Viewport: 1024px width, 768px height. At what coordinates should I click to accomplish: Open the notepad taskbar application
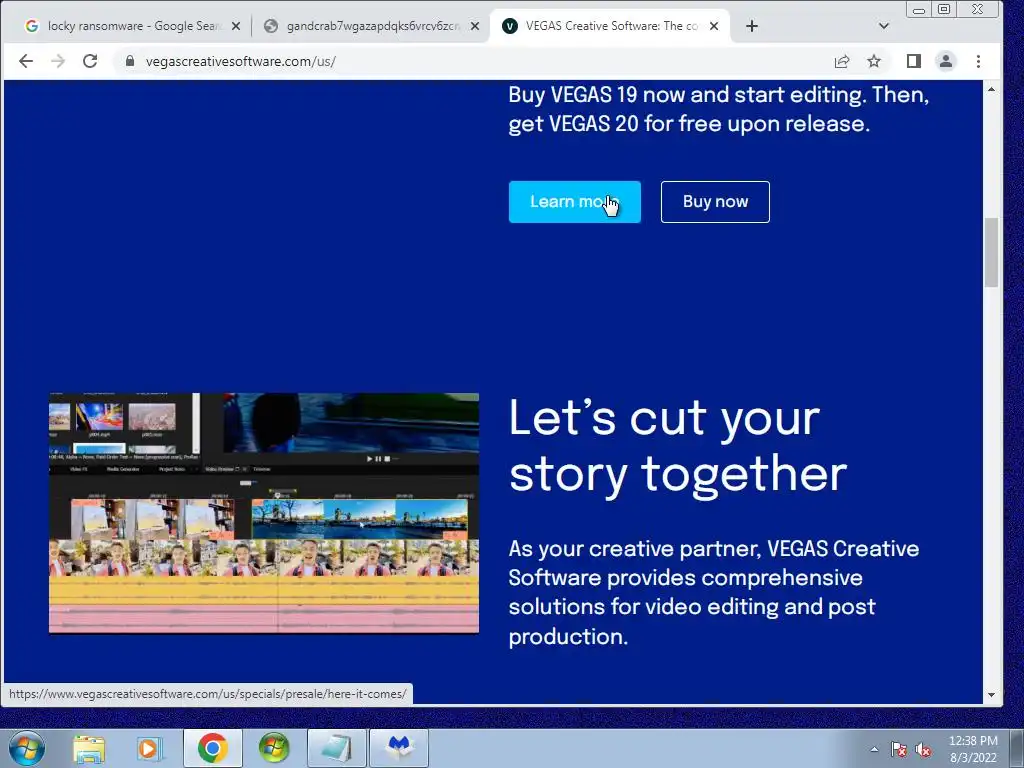(336, 748)
